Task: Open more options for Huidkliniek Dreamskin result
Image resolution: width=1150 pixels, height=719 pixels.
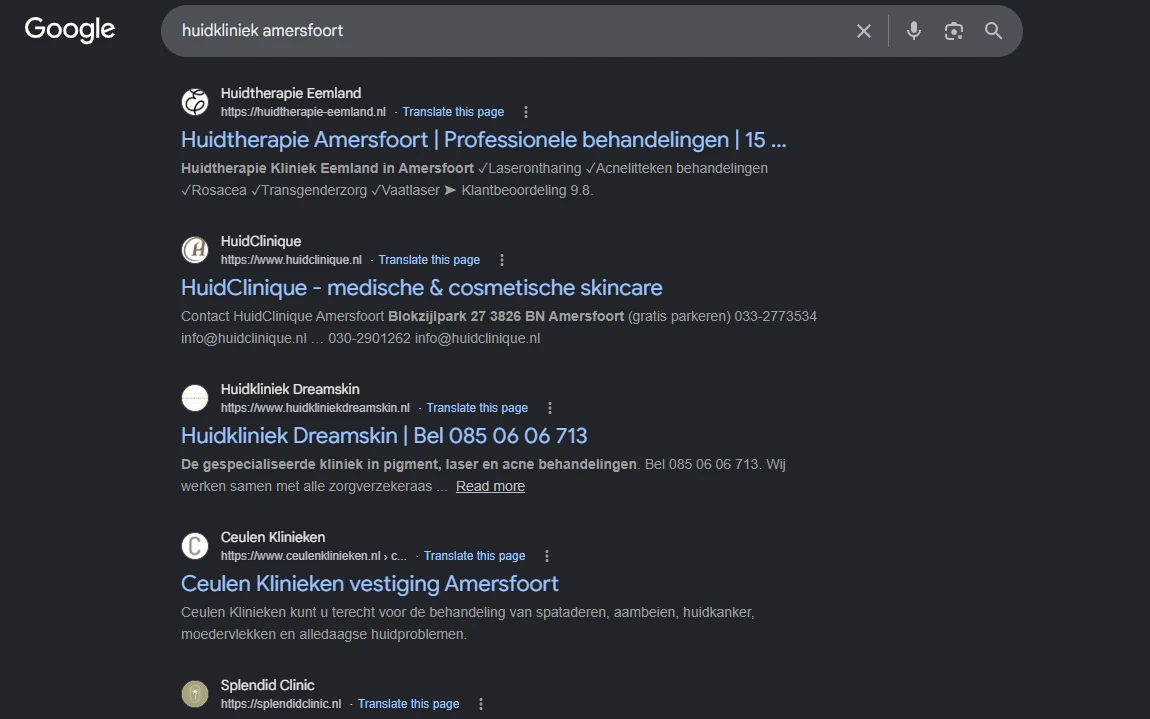Action: 550,408
